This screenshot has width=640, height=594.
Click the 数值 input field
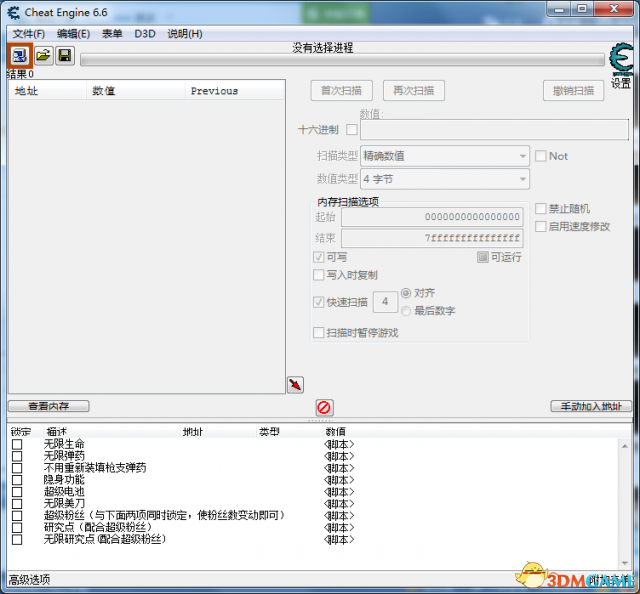pyautogui.click(x=494, y=130)
